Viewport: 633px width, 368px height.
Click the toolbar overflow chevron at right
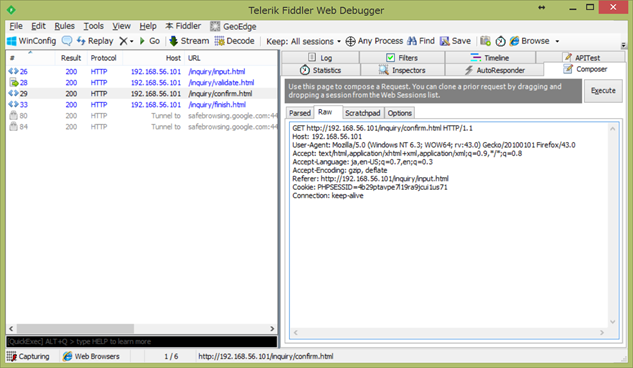tap(623, 45)
